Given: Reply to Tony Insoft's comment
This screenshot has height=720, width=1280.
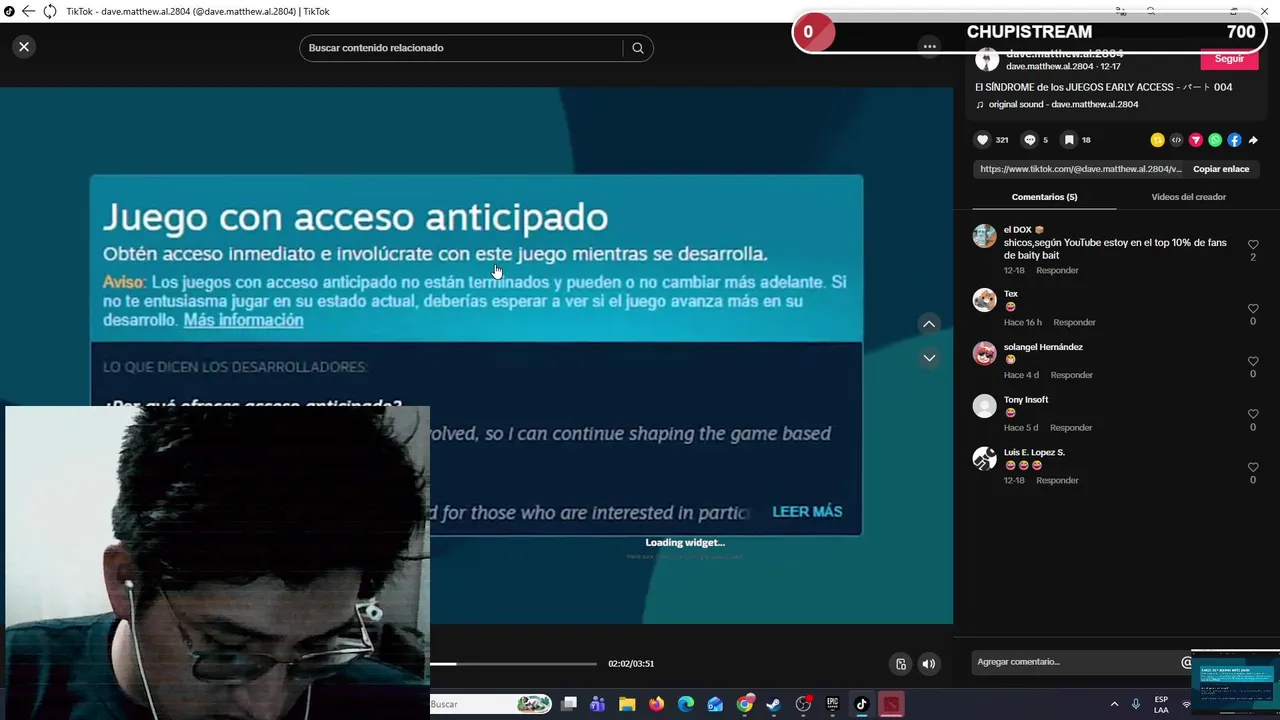Looking at the screenshot, I should coord(1071,428).
